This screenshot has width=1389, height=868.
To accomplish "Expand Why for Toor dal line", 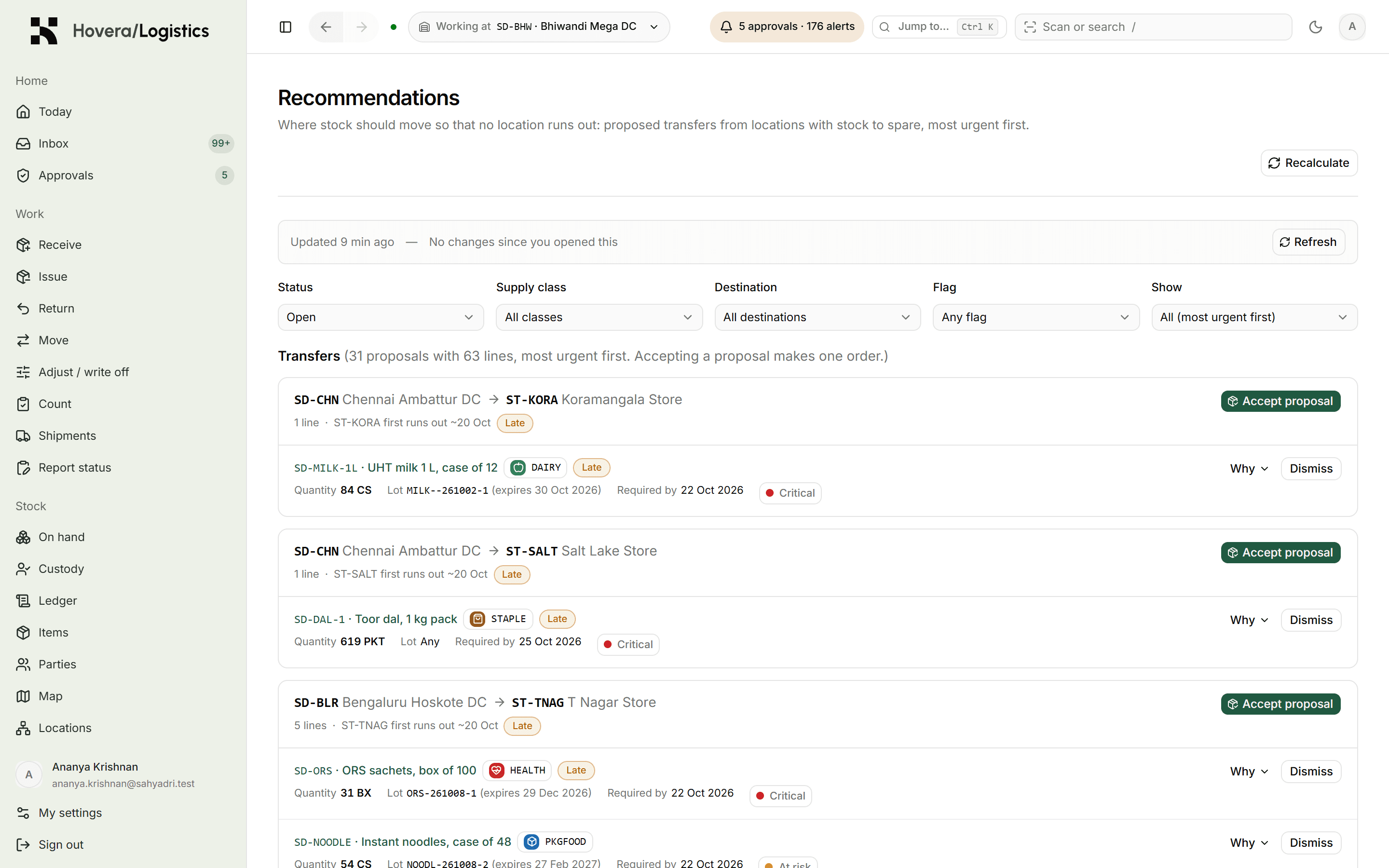I will pos(1249,620).
